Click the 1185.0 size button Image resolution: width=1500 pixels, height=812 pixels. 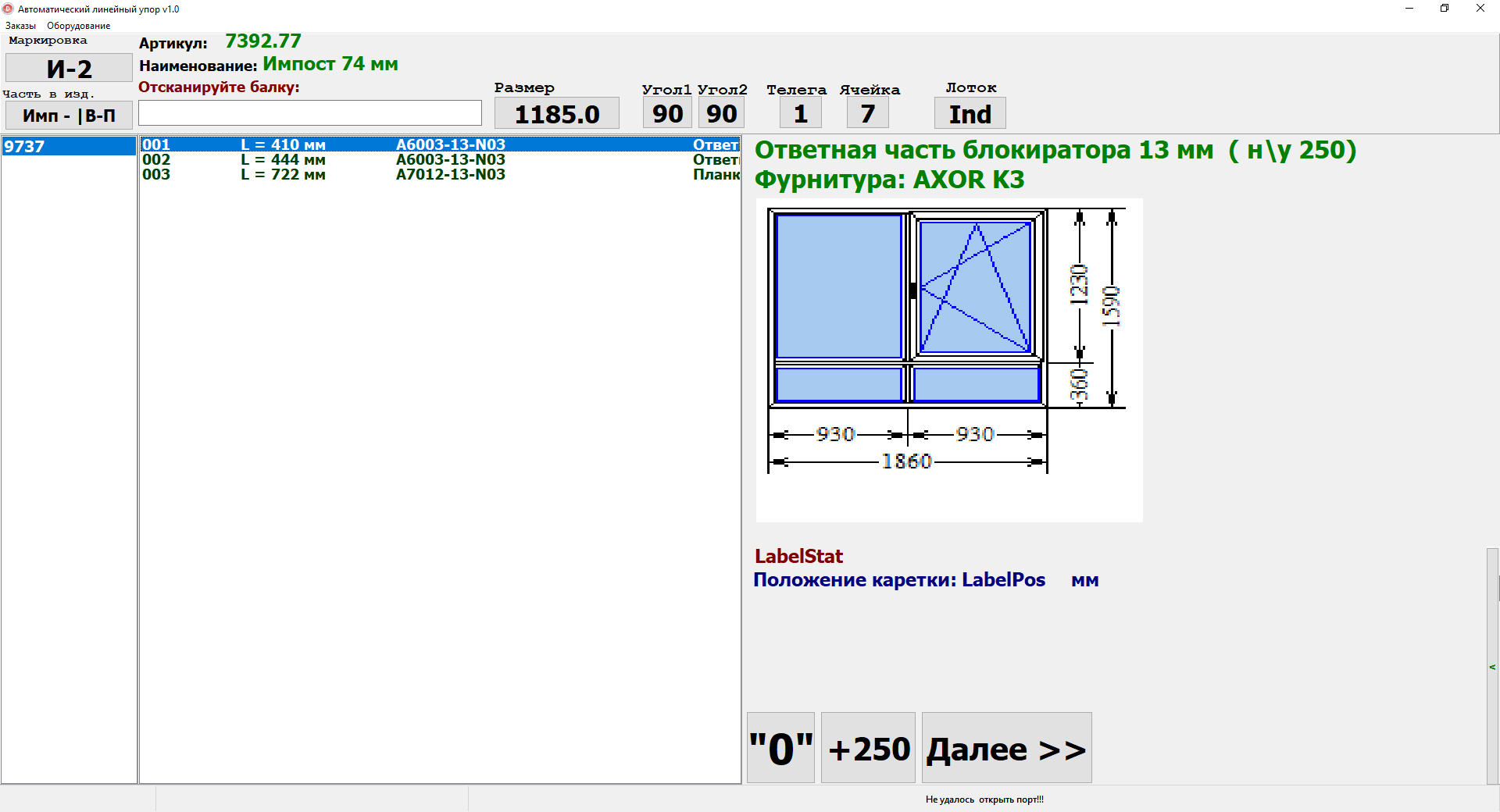click(556, 114)
